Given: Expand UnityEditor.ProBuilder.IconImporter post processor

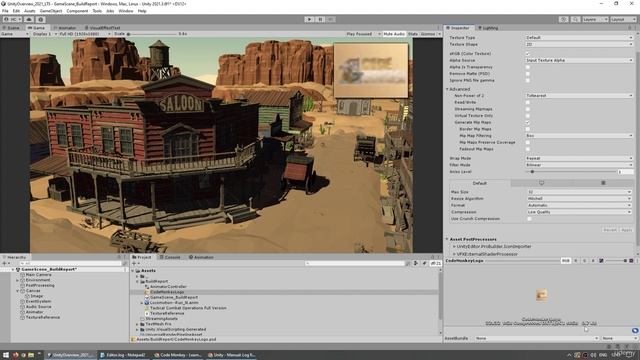Looking at the screenshot, I should 454,247.
